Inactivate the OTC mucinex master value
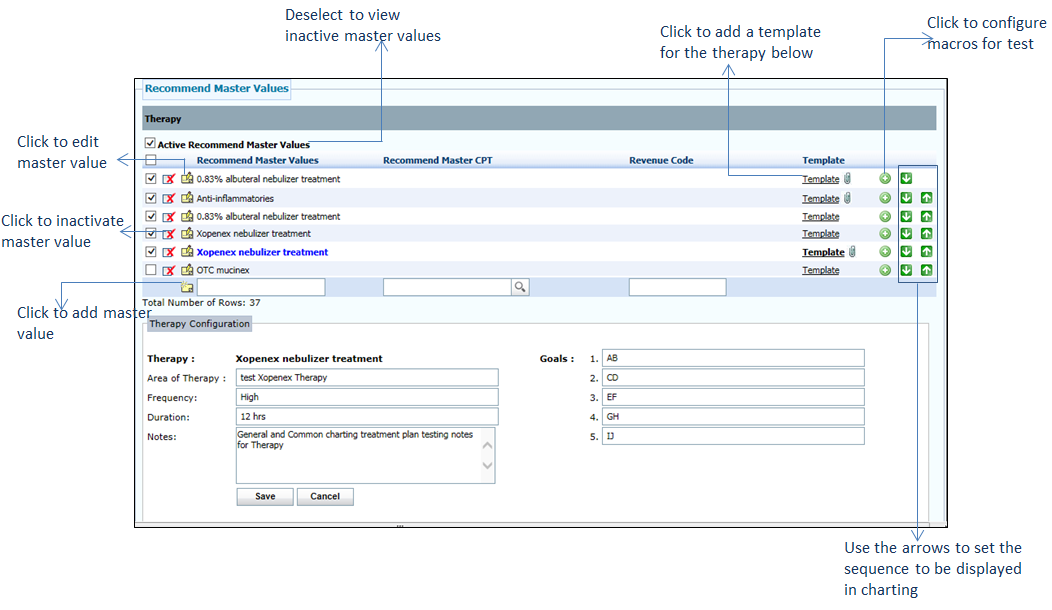 click(169, 270)
